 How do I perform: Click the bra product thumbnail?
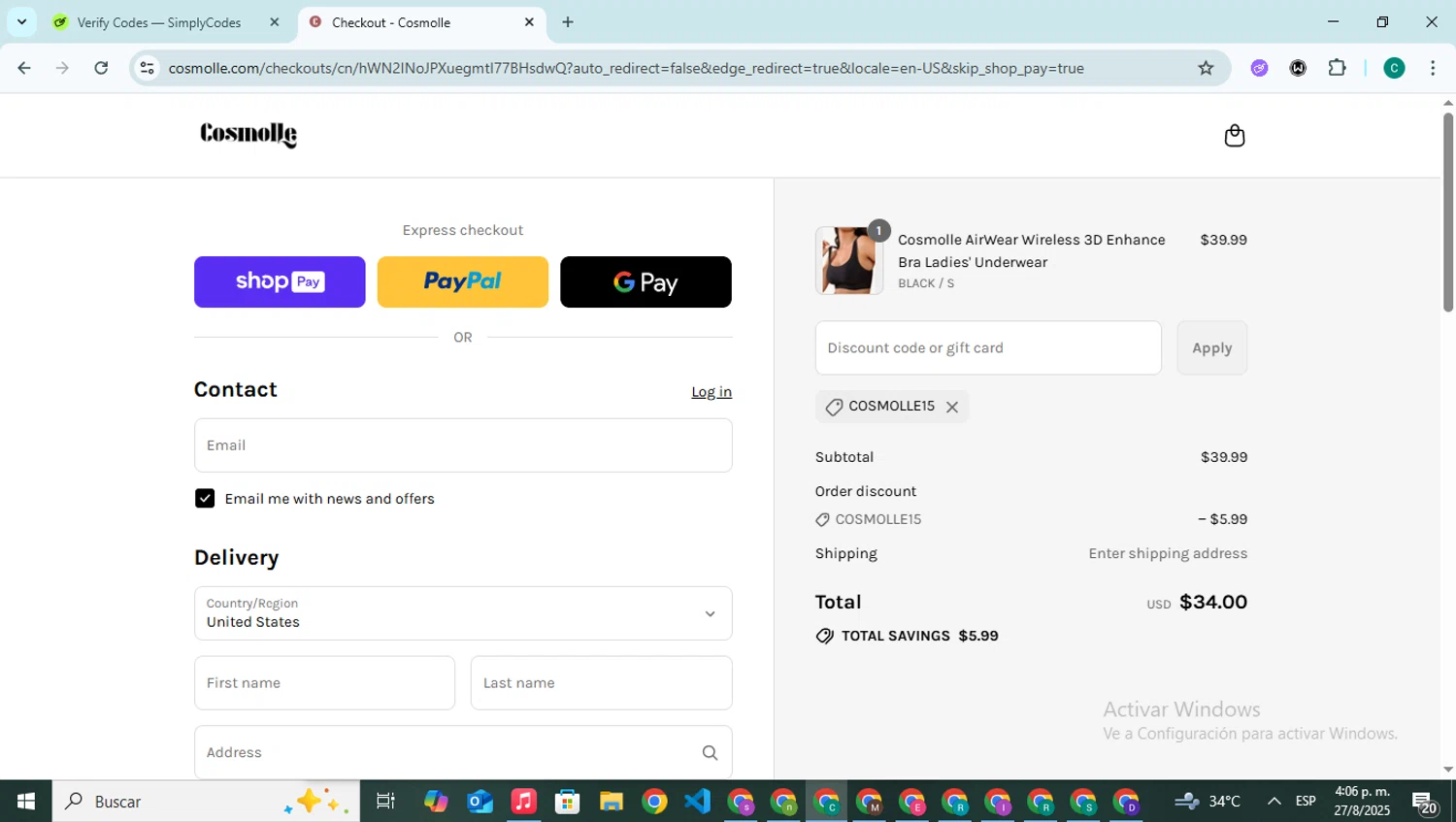[849, 260]
